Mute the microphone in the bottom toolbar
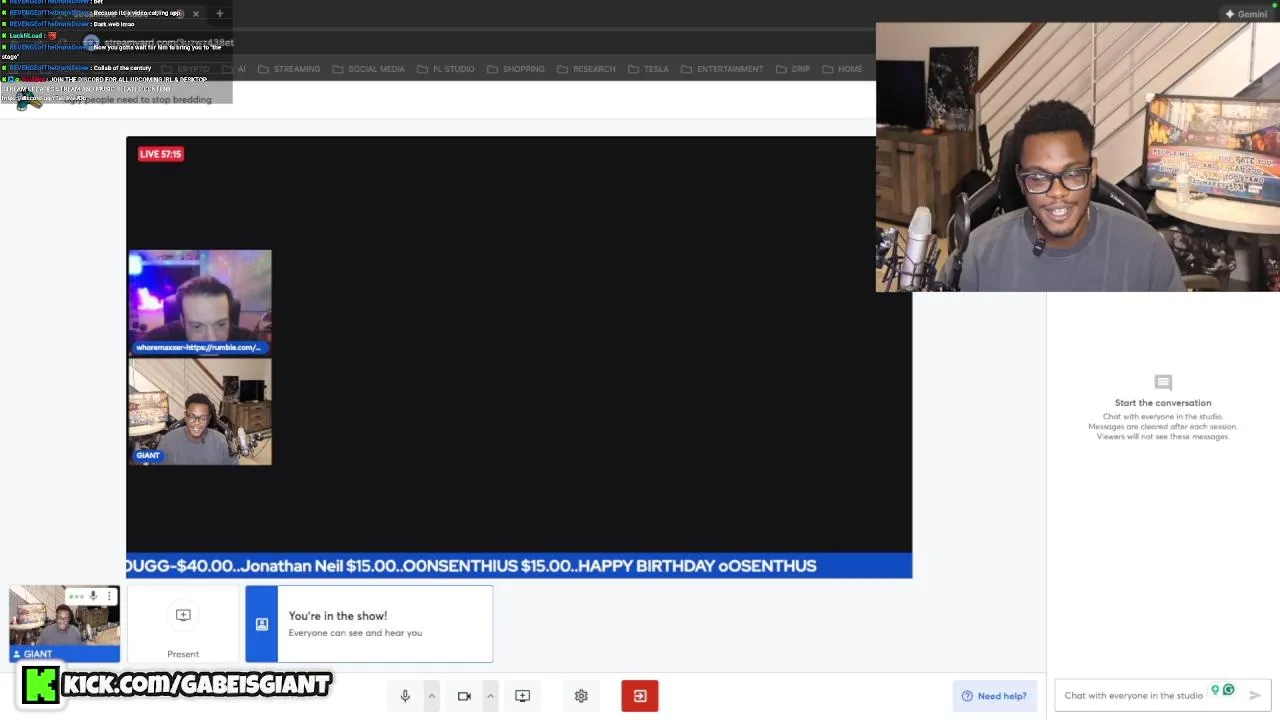1280x720 pixels. point(405,696)
